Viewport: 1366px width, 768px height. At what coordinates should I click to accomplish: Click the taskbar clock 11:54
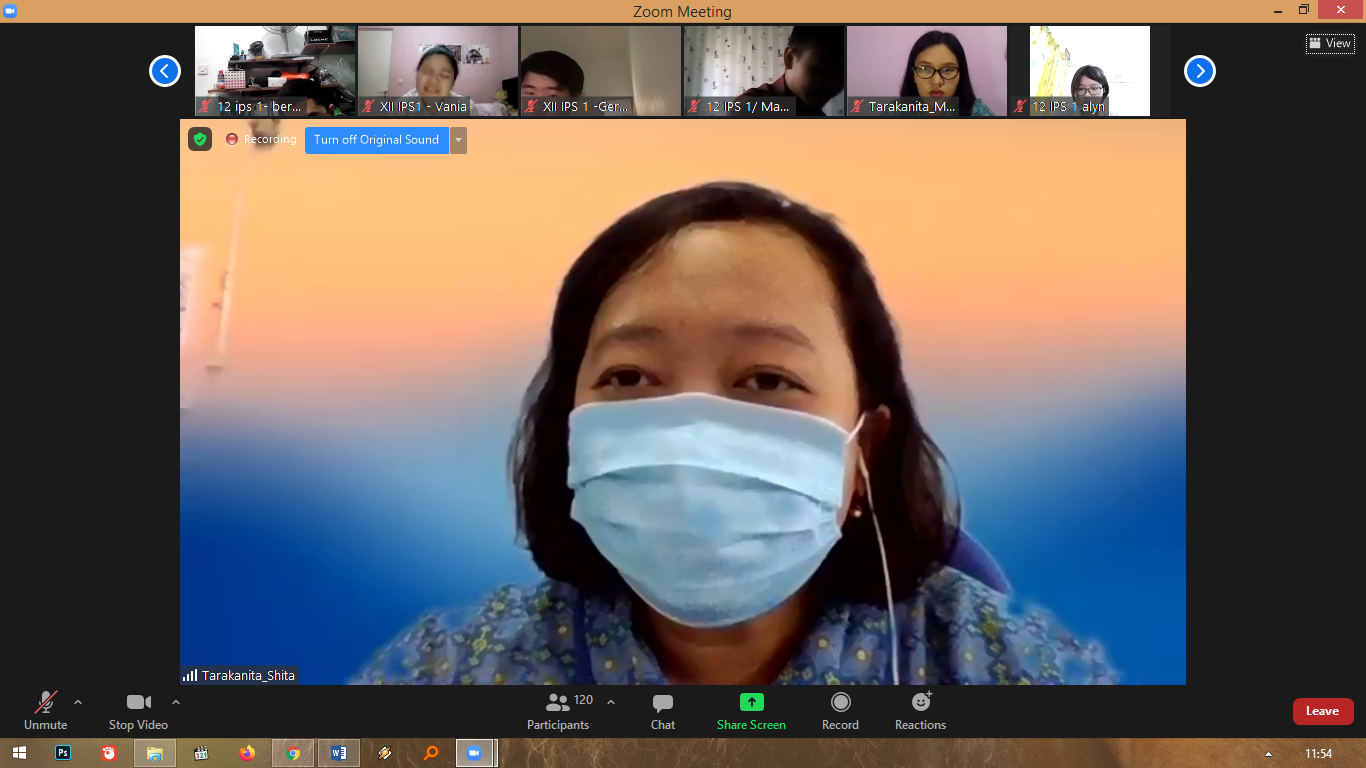point(1319,753)
